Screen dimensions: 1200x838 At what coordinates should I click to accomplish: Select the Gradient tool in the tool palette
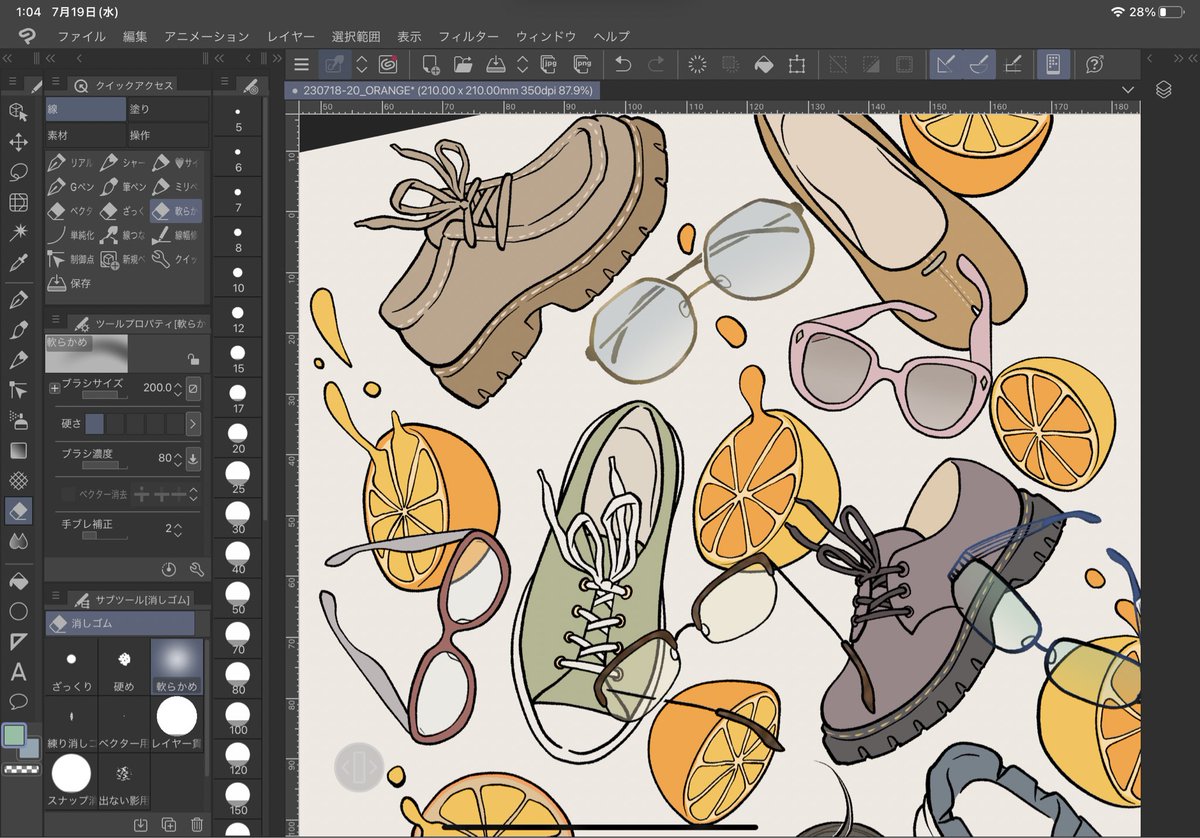[x=18, y=450]
